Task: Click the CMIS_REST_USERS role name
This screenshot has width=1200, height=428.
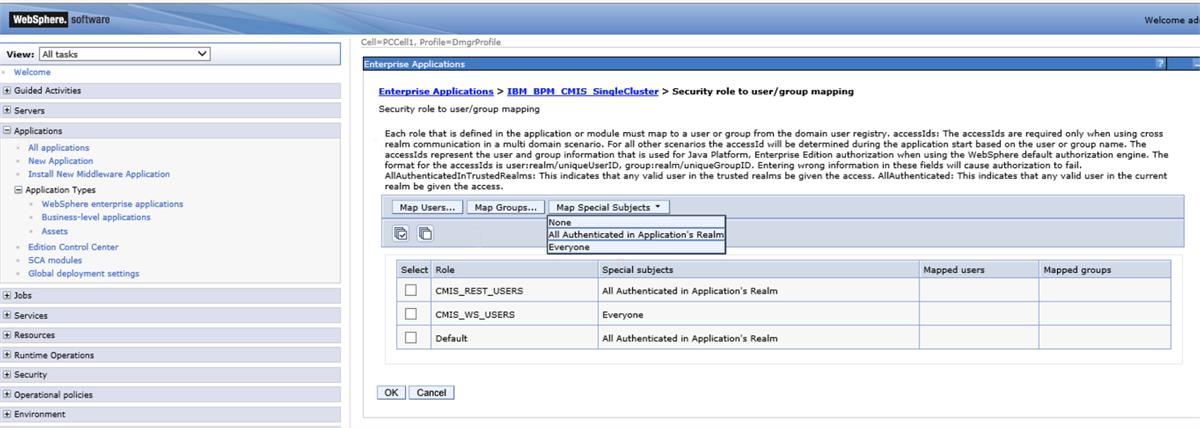Action: (x=479, y=291)
